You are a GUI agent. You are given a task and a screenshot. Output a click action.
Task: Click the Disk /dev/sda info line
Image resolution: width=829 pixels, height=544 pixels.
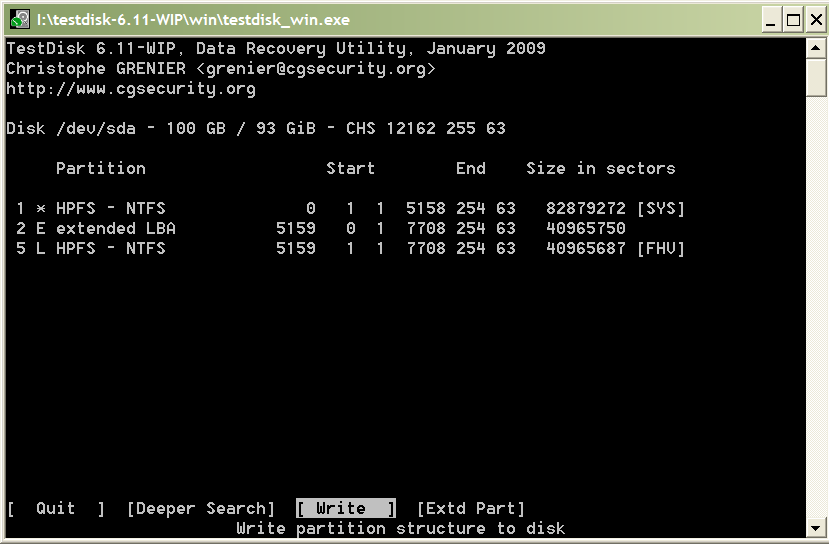(256, 128)
